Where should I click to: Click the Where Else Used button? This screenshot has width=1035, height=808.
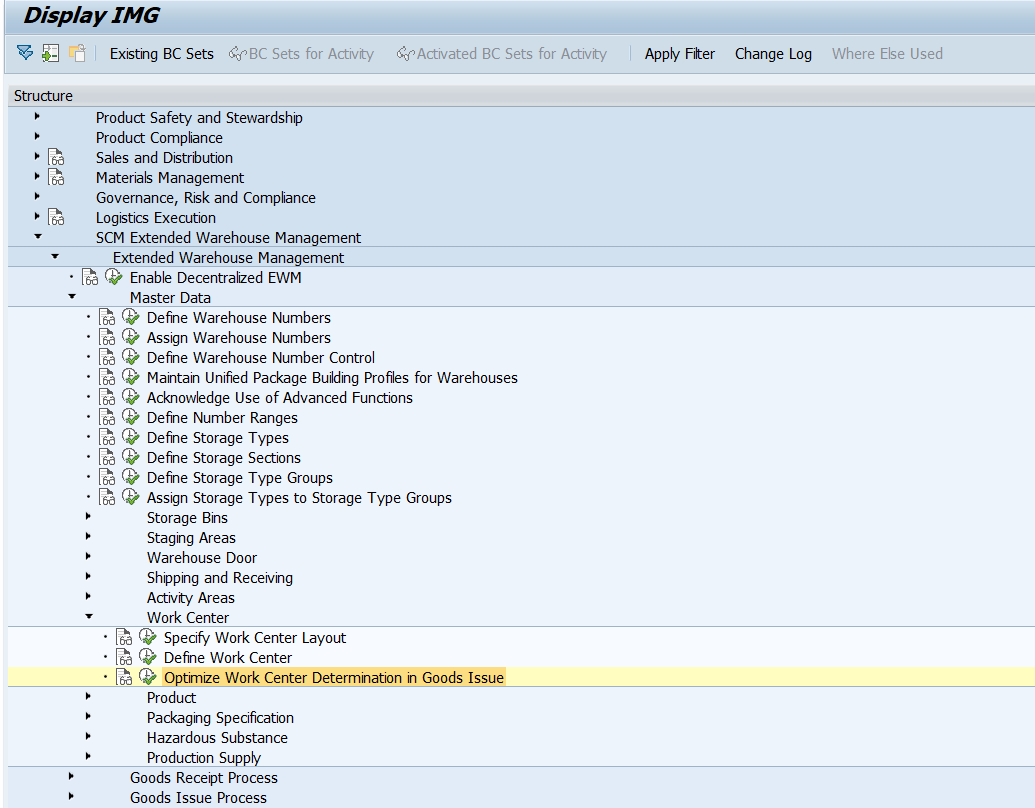886,53
